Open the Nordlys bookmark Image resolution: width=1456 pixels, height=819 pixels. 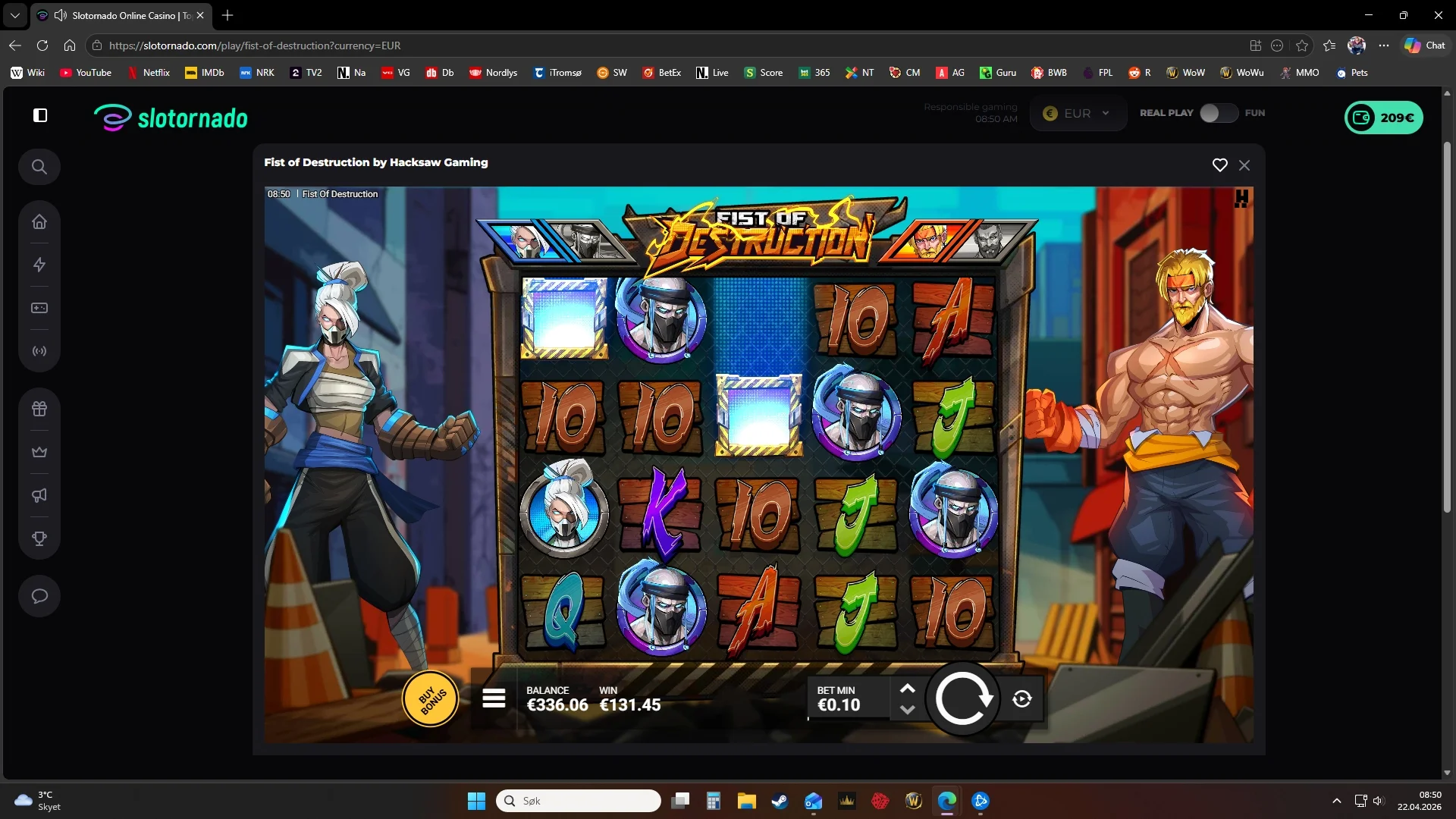tap(493, 73)
